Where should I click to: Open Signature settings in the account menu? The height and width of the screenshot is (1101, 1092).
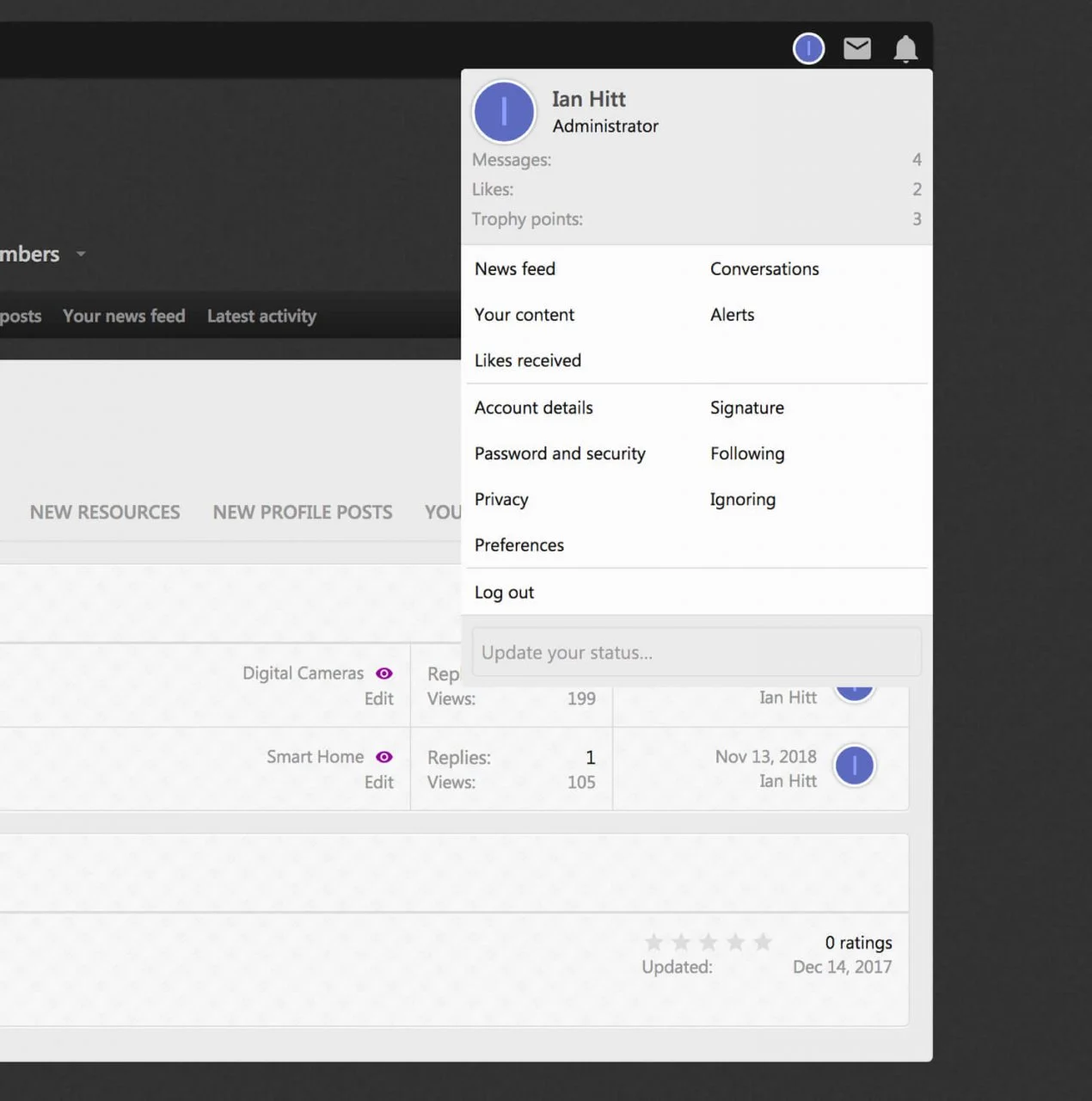coord(746,409)
